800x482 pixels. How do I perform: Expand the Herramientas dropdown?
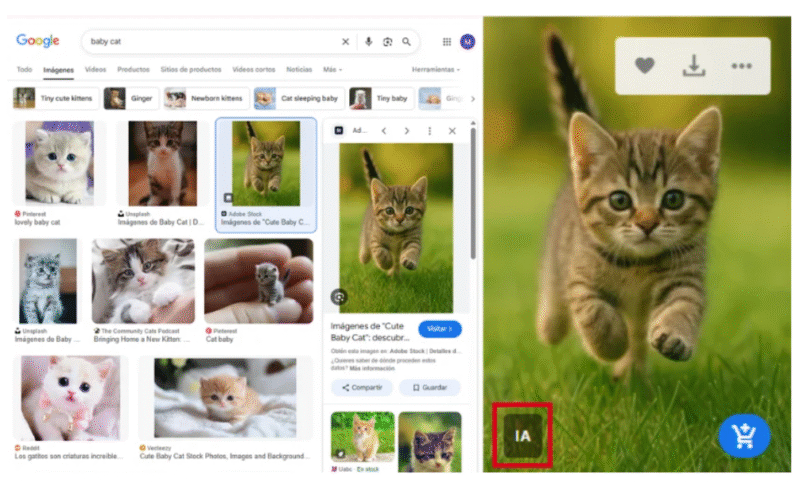click(x=436, y=69)
